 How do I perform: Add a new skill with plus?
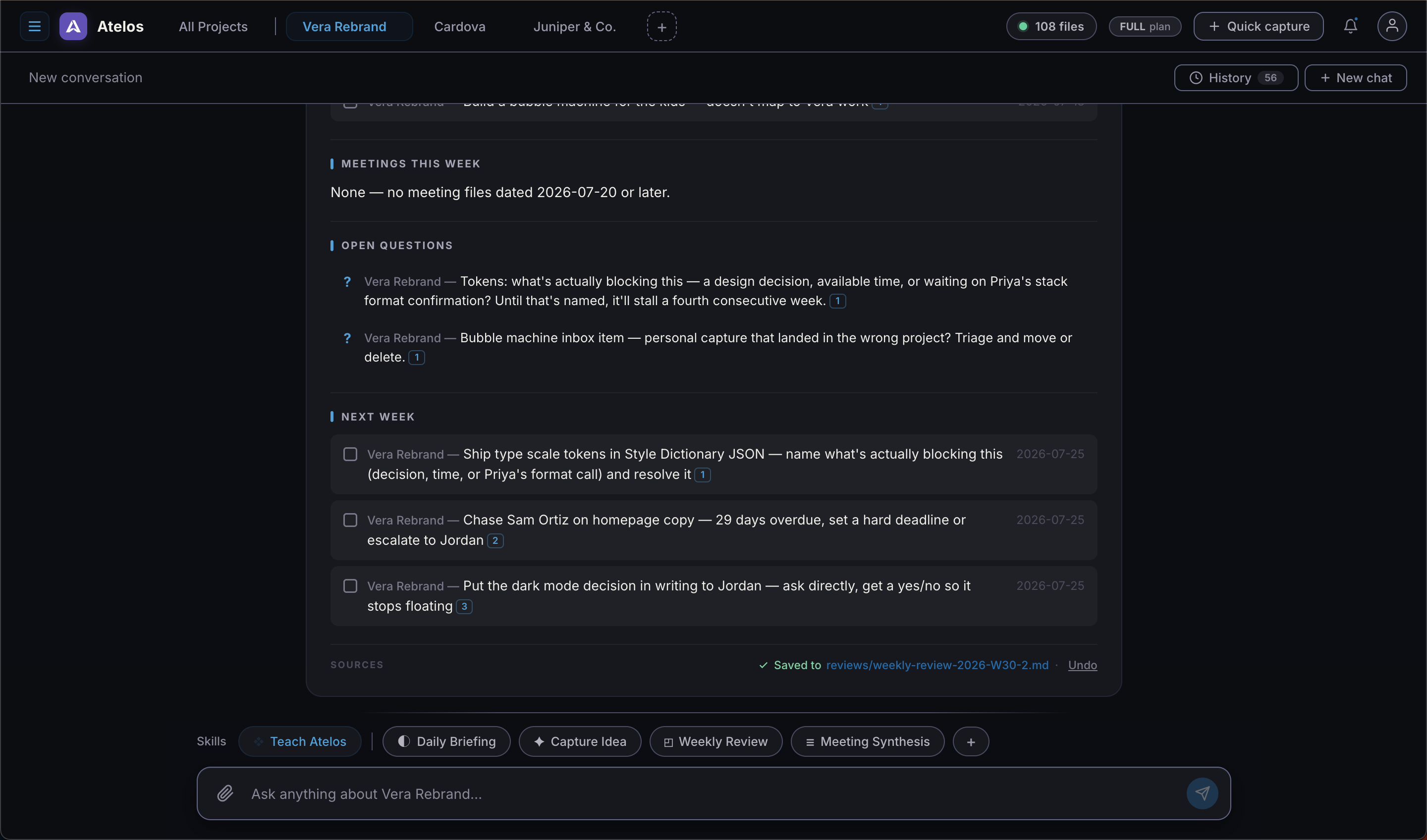(x=971, y=741)
